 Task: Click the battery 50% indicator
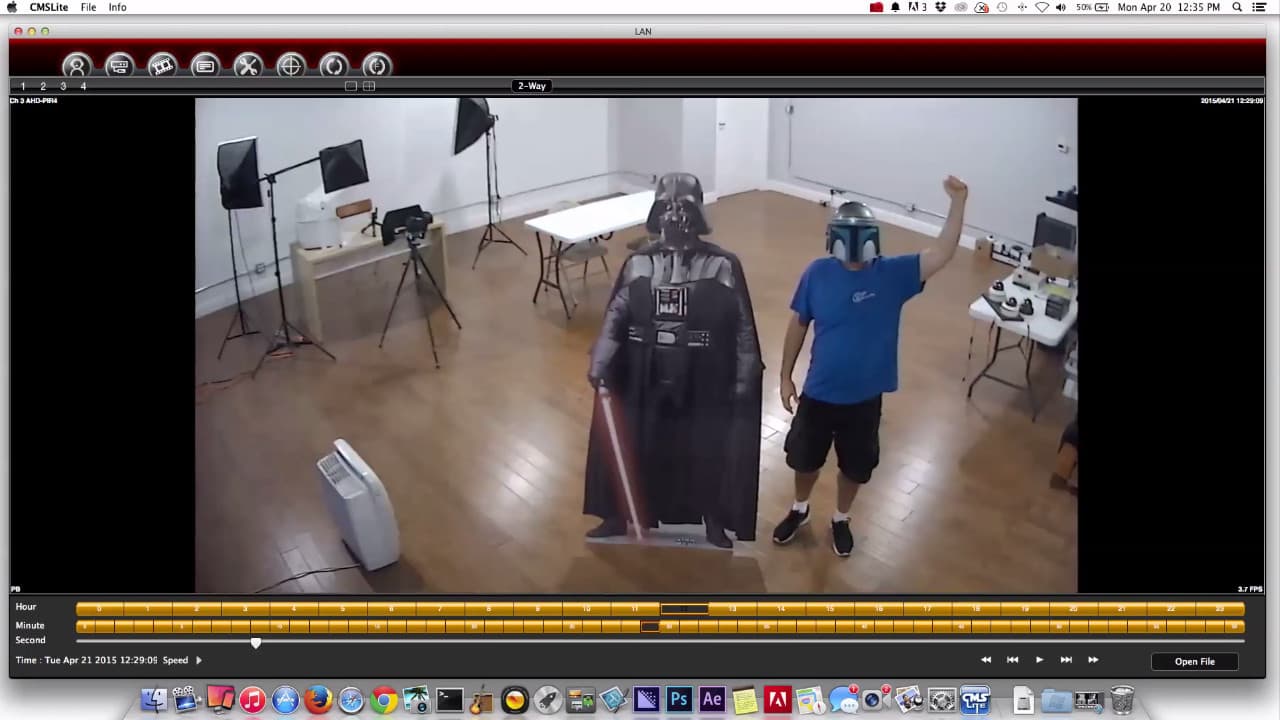pyautogui.click(x=1091, y=7)
